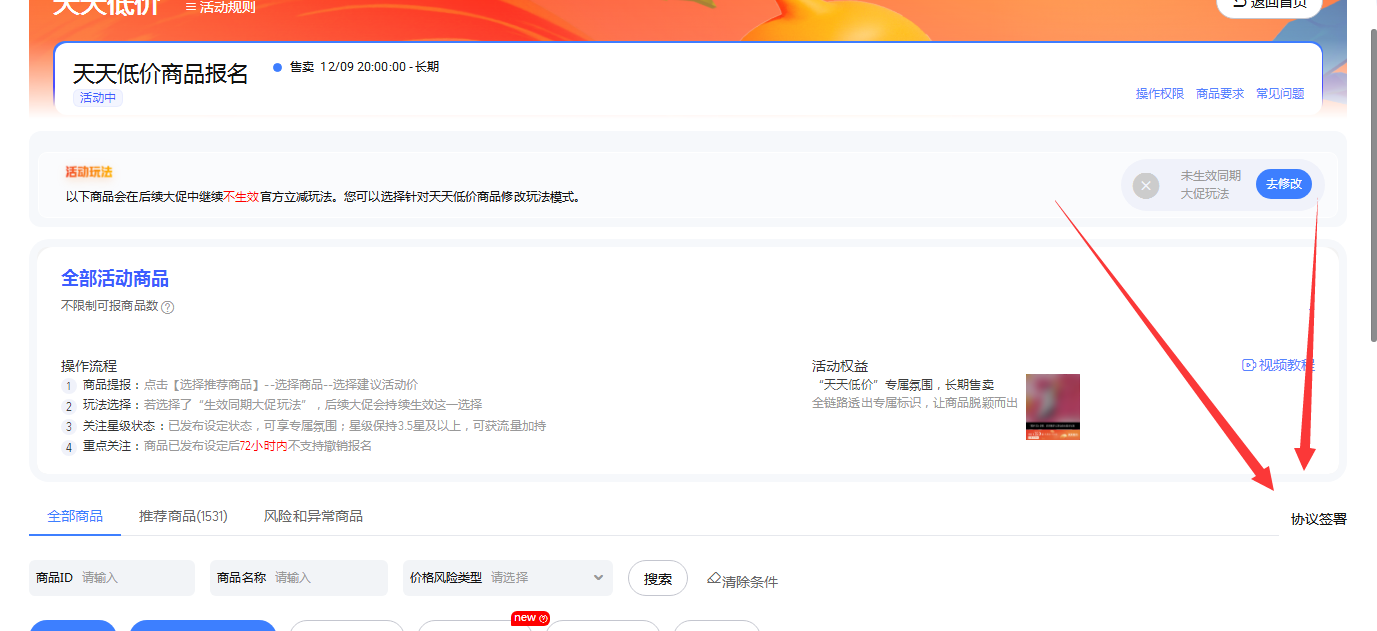Image resolution: width=1377 pixels, height=631 pixels.
Task: Click the red new badge above the buttons
Action: (x=530, y=618)
